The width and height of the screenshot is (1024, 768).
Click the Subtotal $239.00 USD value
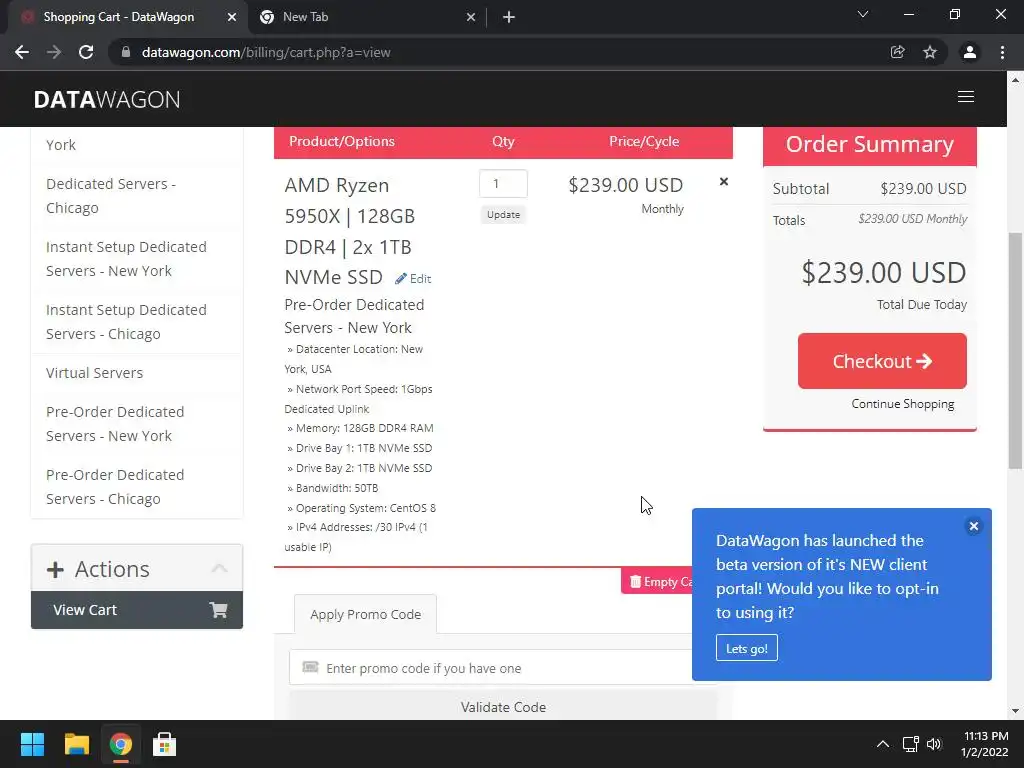(923, 189)
